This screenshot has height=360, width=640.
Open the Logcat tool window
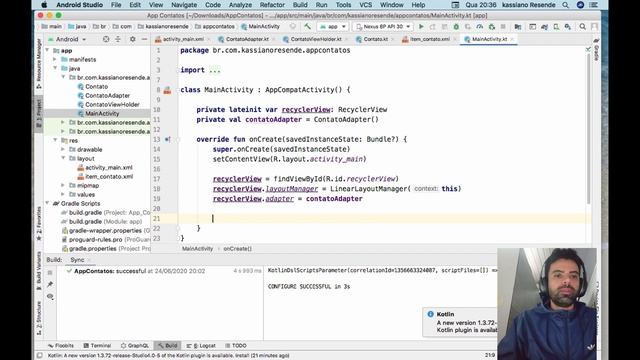click(201, 345)
